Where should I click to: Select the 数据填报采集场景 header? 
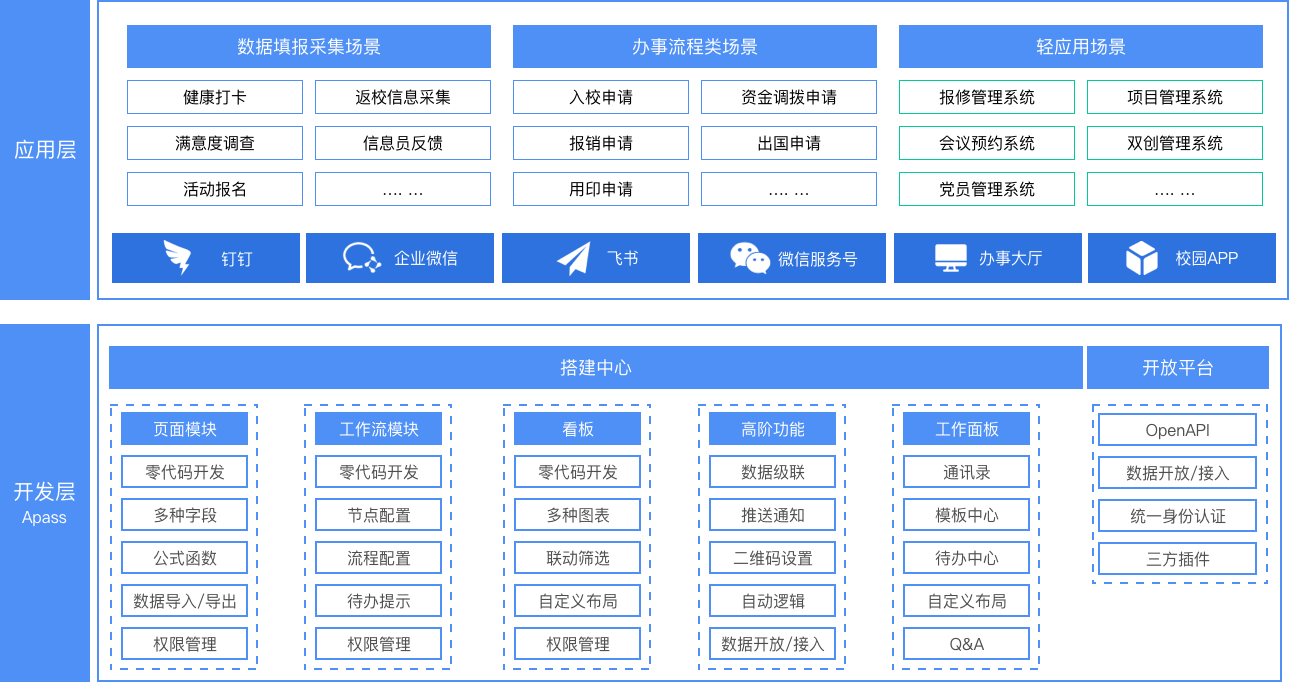[308, 47]
